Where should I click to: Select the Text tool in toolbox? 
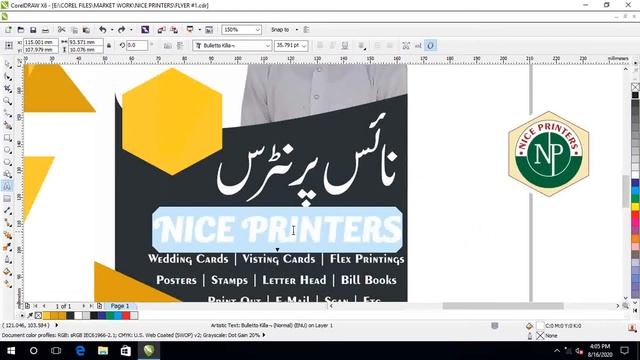pyautogui.click(x=7, y=187)
